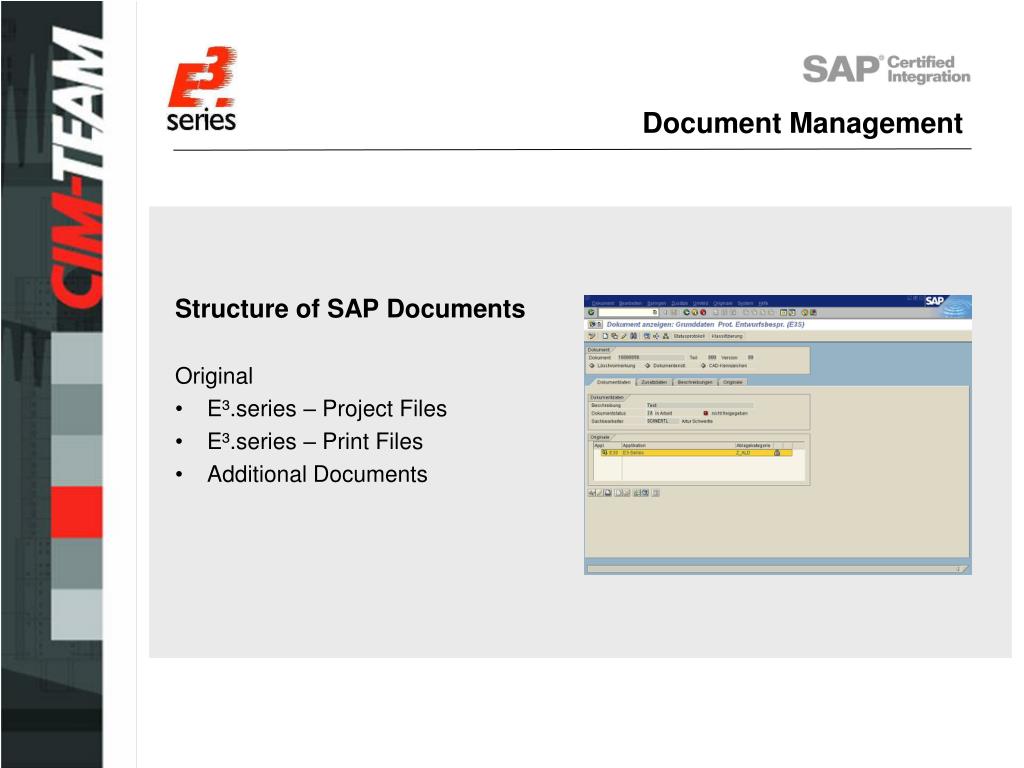Click the Help question mark icon
The height and width of the screenshot is (768, 1024).
click(805, 313)
